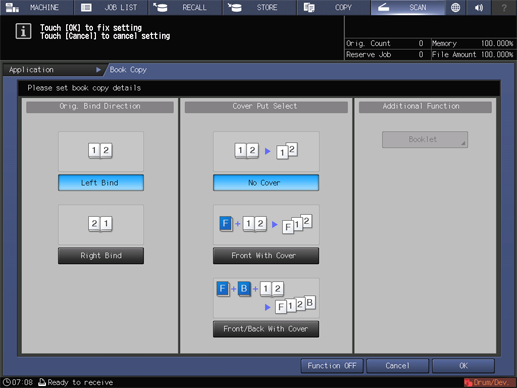Image resolution: width=517 pixels, height=388 pixels.
Task: Click the globe language icon
Action: [455, 7]
